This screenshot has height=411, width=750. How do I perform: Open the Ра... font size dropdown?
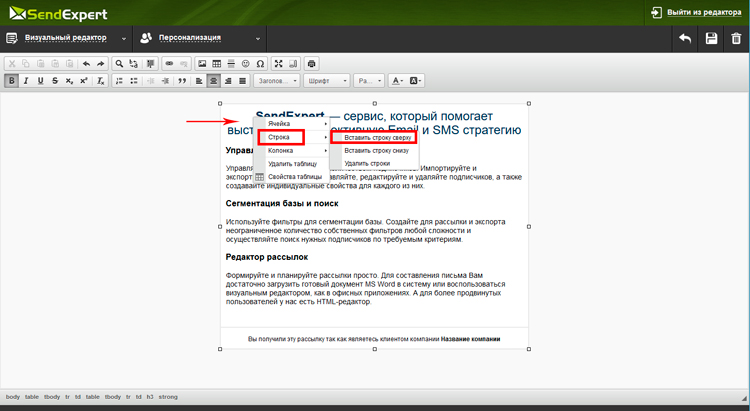click(369, 81)
